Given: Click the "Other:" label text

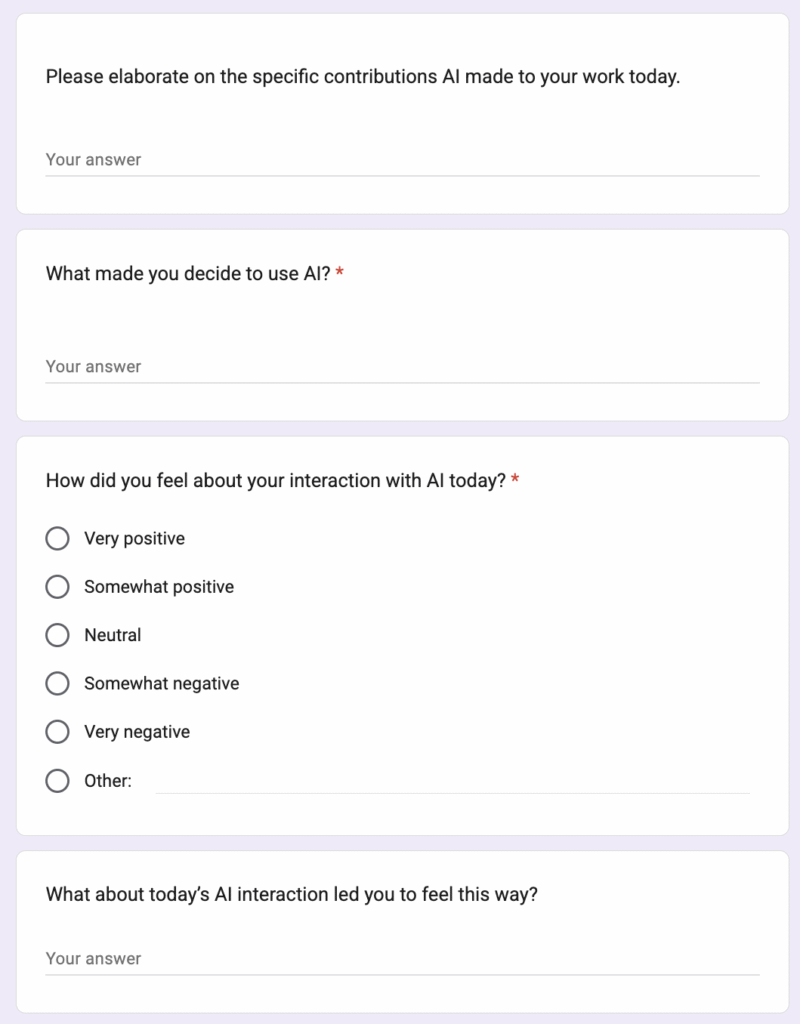Looking at the screenshot, I should pyautogui.click(x=108, y=781).
